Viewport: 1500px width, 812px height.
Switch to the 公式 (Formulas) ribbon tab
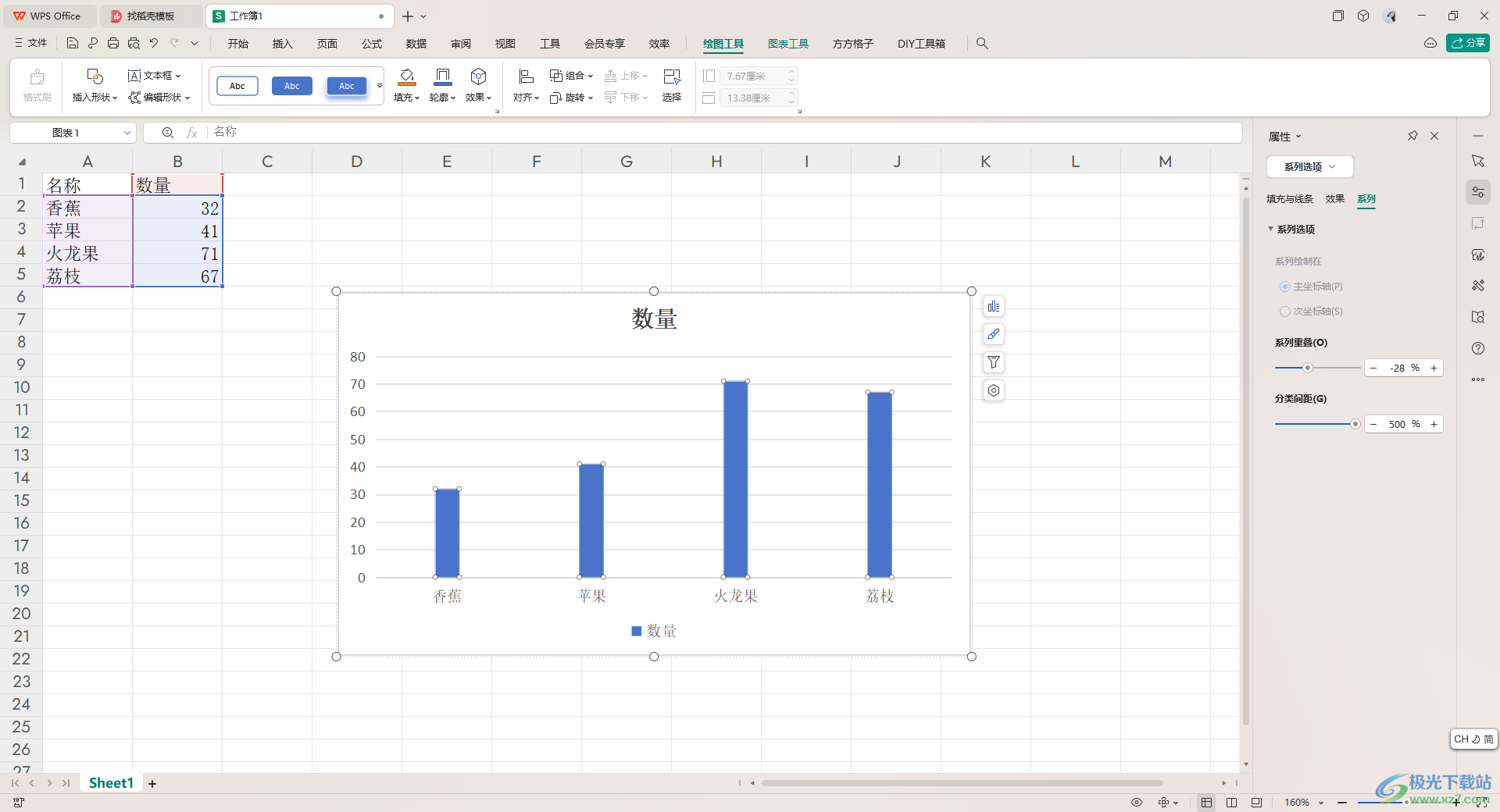[x=372, y=44]
